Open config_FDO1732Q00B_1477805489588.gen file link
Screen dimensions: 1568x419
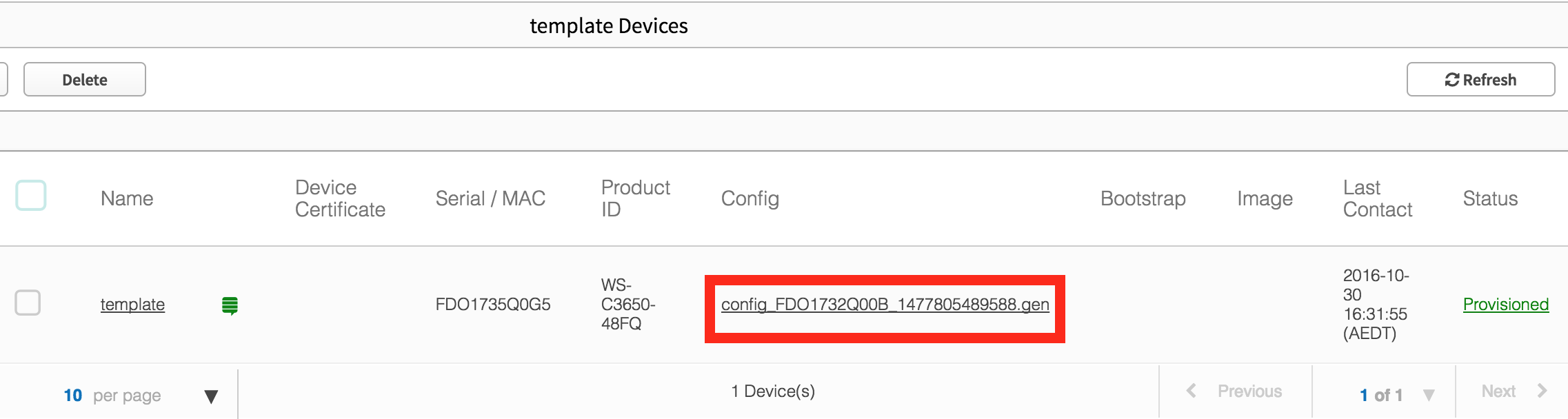tap(885, 304)
